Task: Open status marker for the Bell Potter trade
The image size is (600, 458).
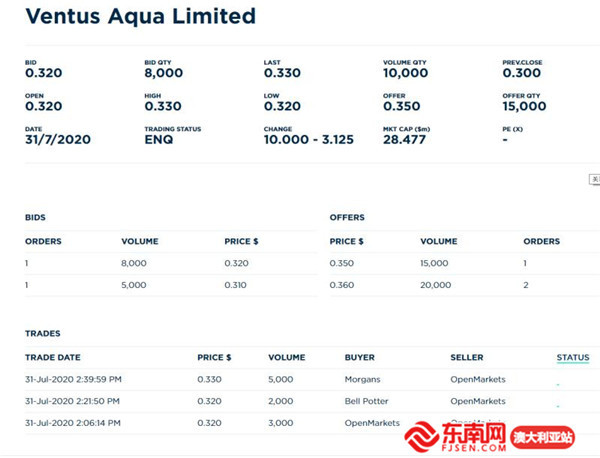Action: [x=558, y=405]
